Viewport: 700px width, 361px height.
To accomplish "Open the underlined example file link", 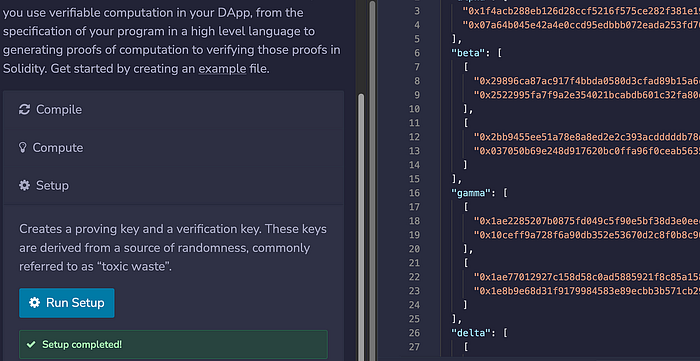I will 222,69.
